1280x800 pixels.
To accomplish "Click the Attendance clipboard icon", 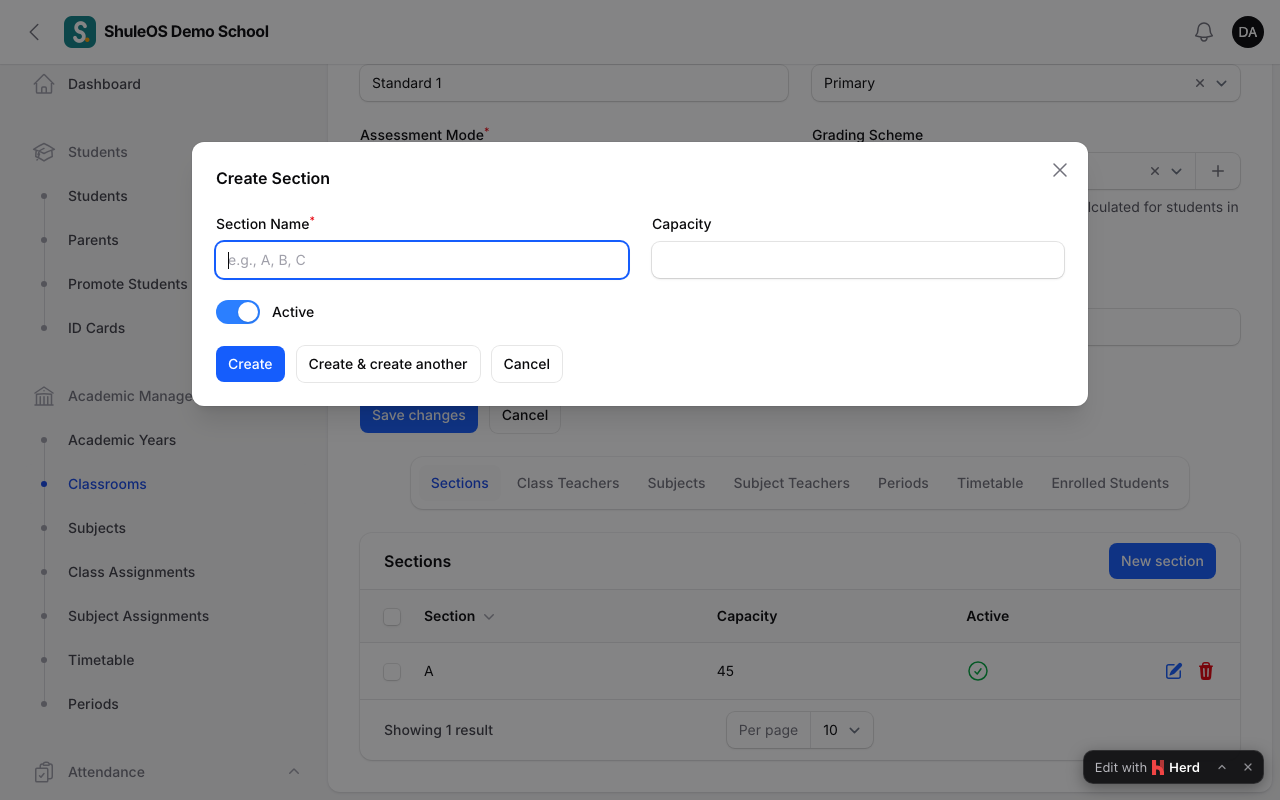I will coord(44,772).
